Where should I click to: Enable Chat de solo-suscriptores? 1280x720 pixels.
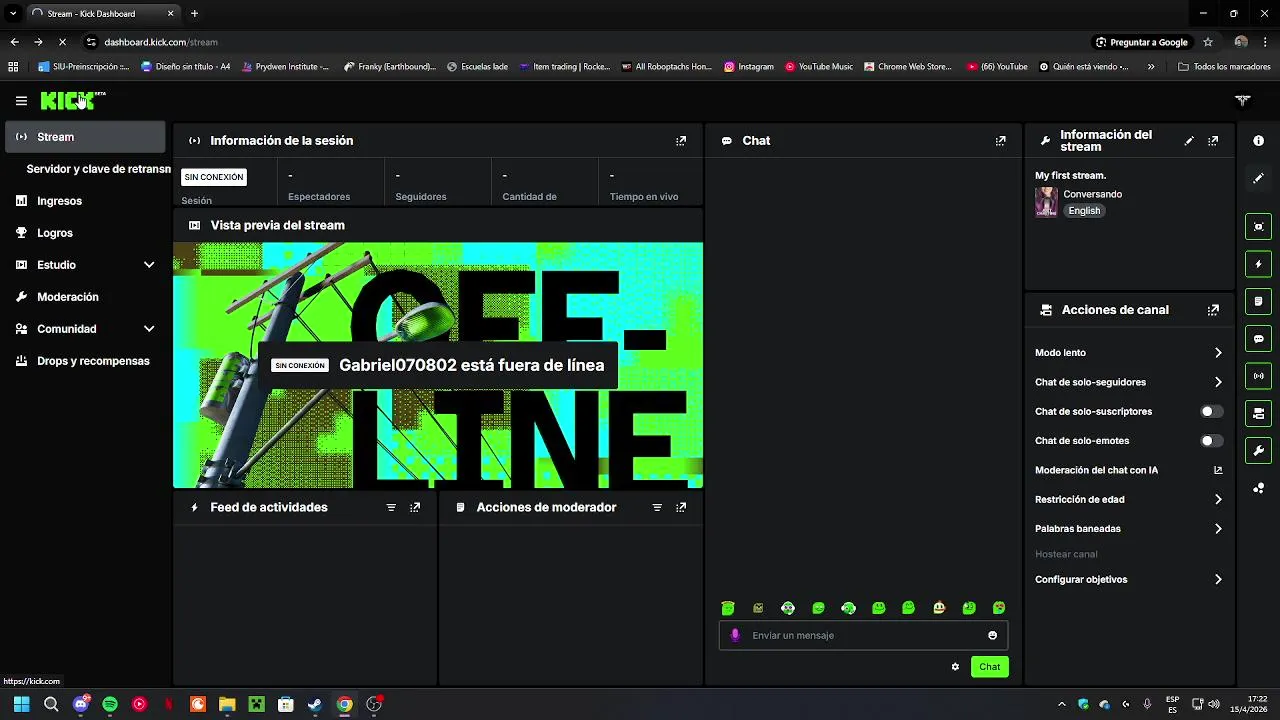[x=1211, y=411]
